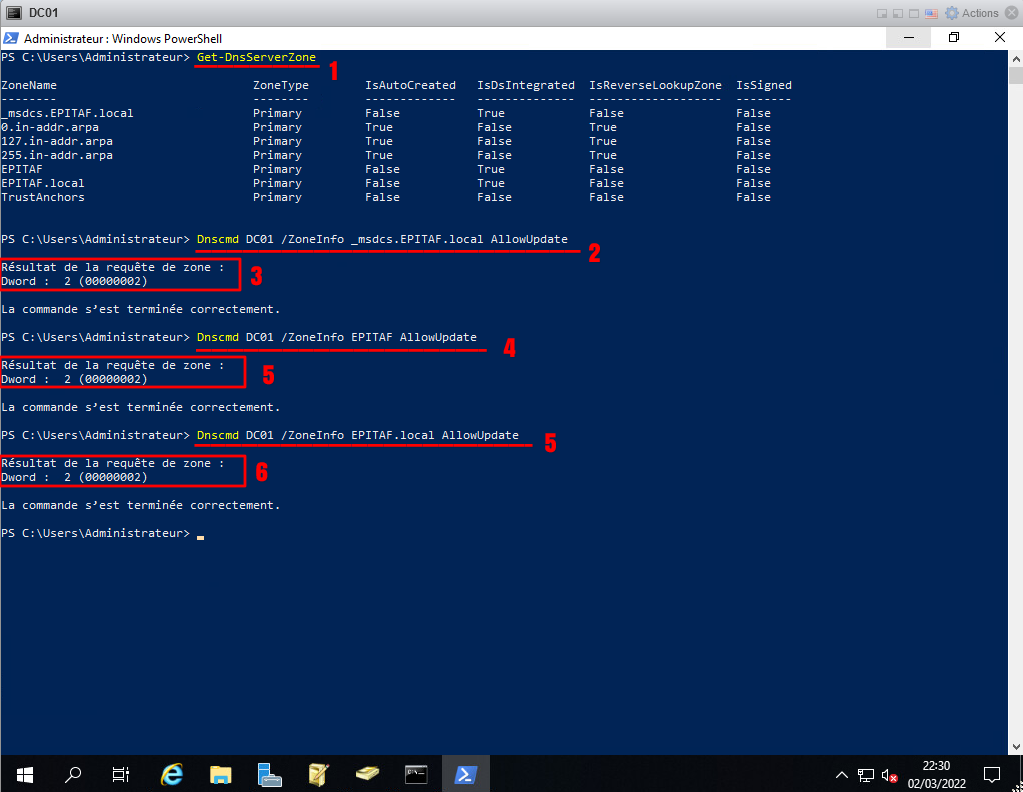The width and height of the screenshot is (1023, 792).
Task: Switch to the Command Prompt taskbar icon
Action: (x=417, y=774)
